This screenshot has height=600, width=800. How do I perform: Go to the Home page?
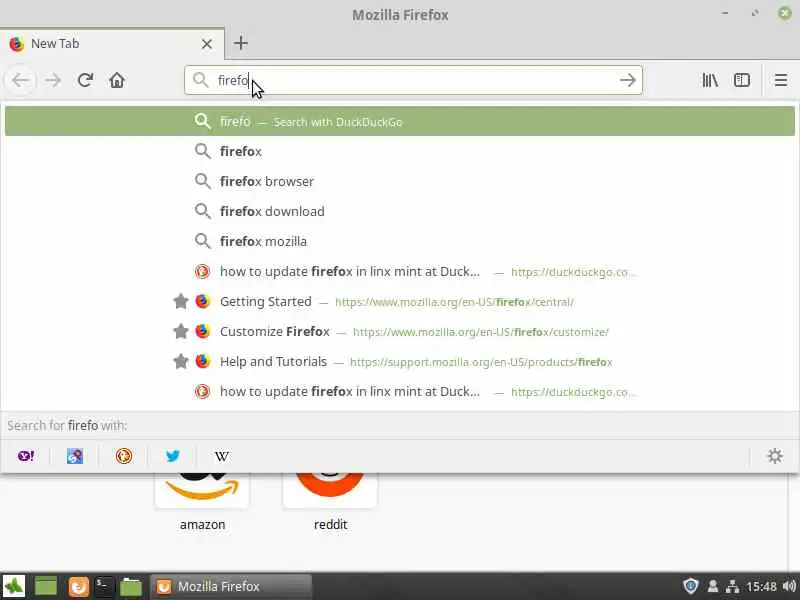click(x=117, y=80)
